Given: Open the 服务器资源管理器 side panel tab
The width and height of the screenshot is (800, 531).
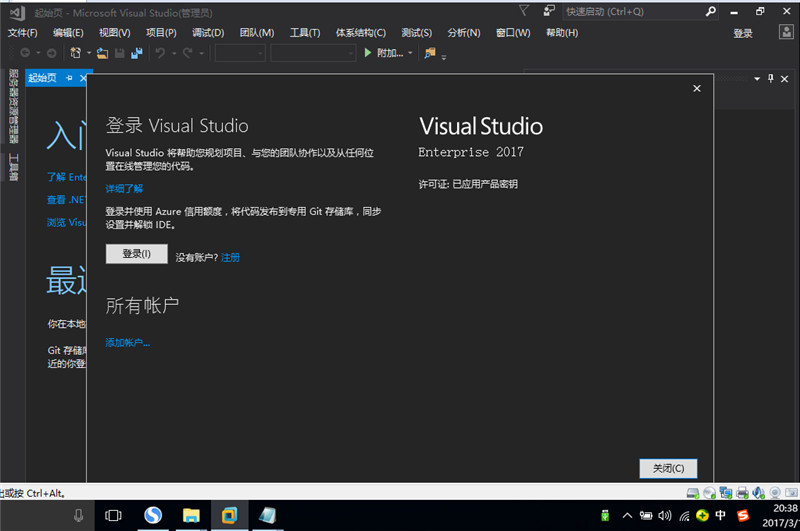Looking at the screenshot, I should point(13,106).
